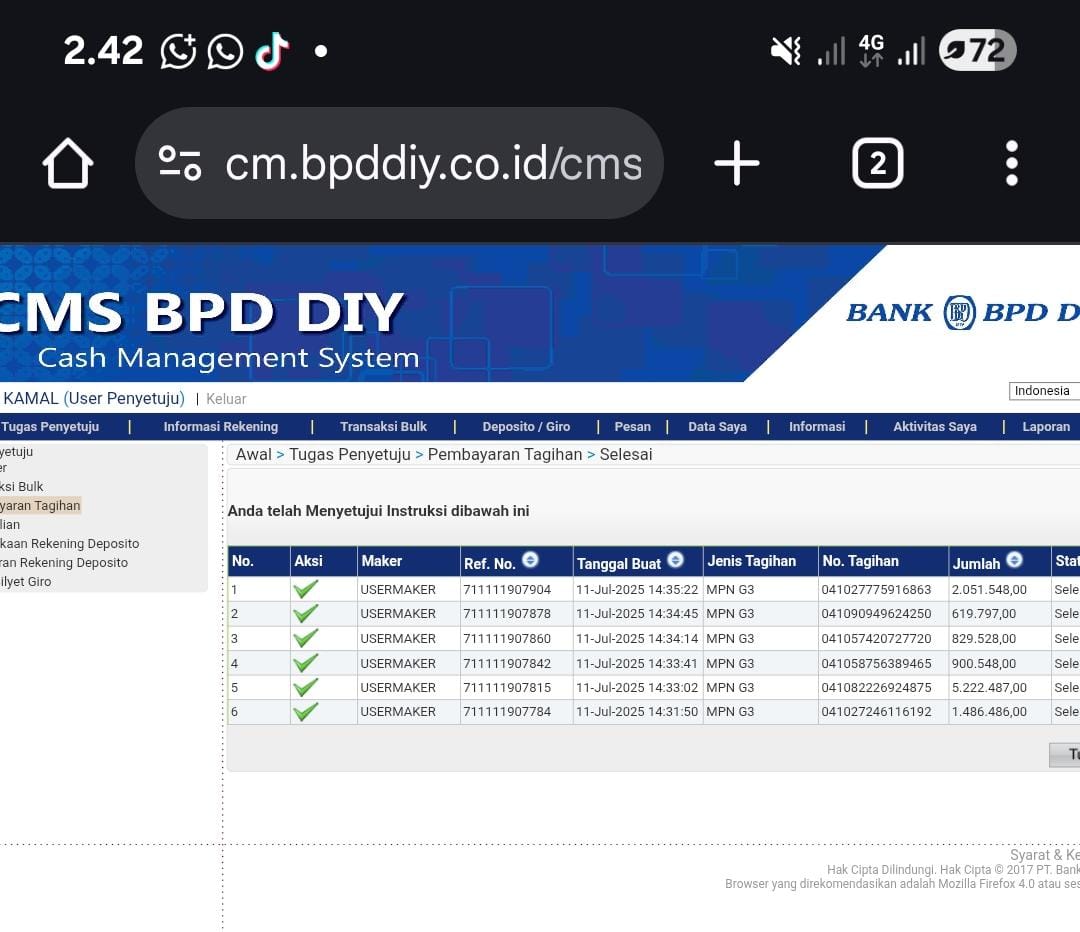This screenshot has width=1080, height=932.
Task: Open the Transaksi Bulk menu
Action: tap(383, 427)
